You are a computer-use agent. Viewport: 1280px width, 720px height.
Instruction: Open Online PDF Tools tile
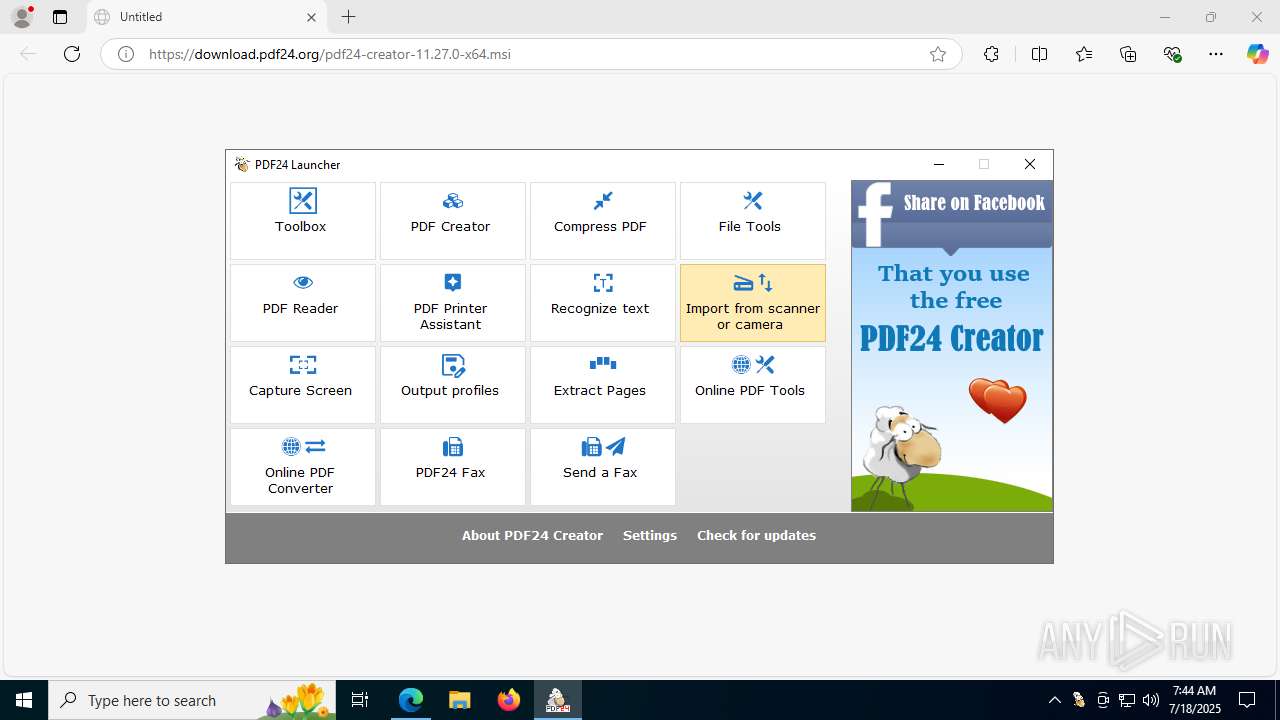click(x=753, y=385)
